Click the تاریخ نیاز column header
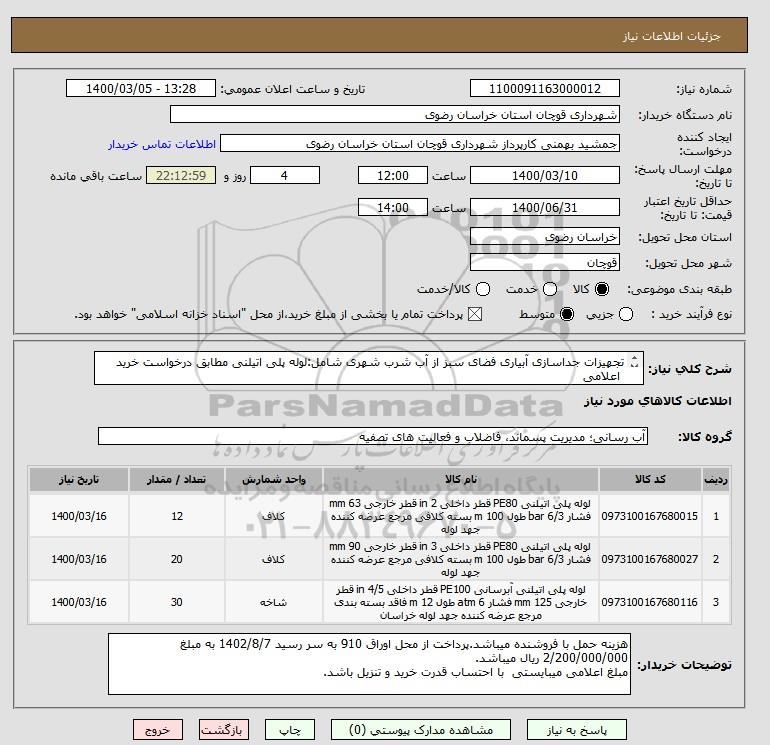 (79, 479)
